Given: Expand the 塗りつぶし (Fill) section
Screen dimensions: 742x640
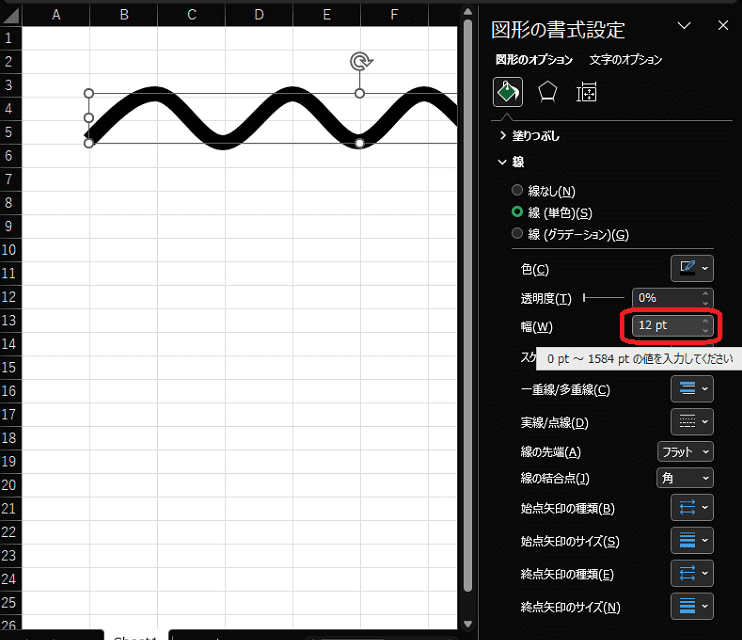Looking at the screenshot, I should [x=530, y=135].
